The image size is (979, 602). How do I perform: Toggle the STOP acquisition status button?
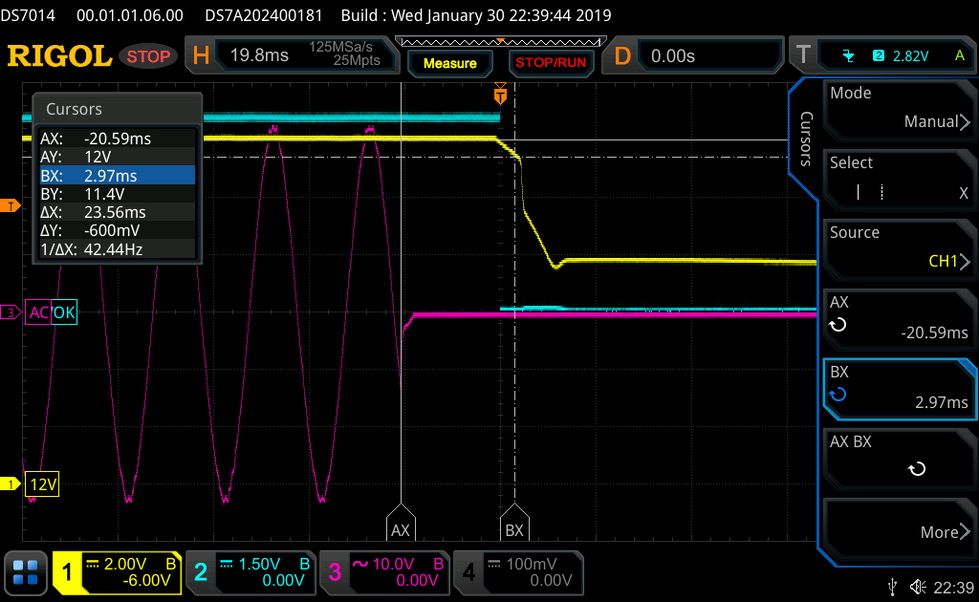148,56
